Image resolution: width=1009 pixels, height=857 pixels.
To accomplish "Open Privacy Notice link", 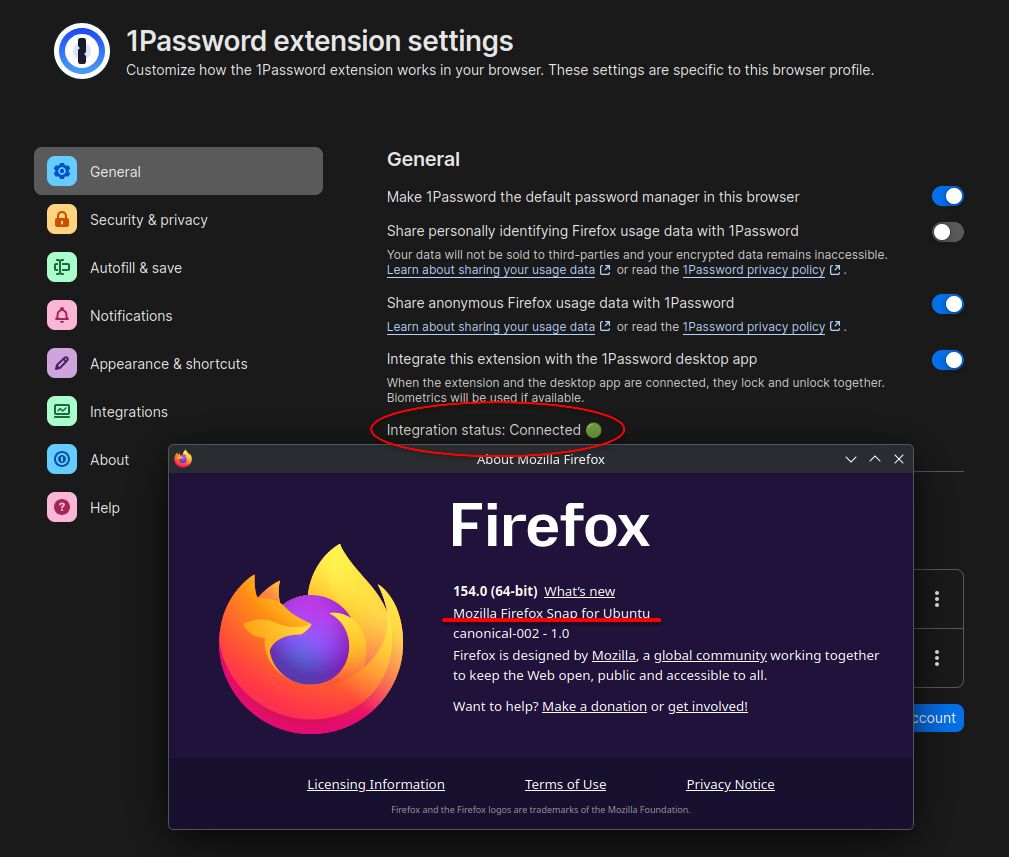I will click(730, 784).
